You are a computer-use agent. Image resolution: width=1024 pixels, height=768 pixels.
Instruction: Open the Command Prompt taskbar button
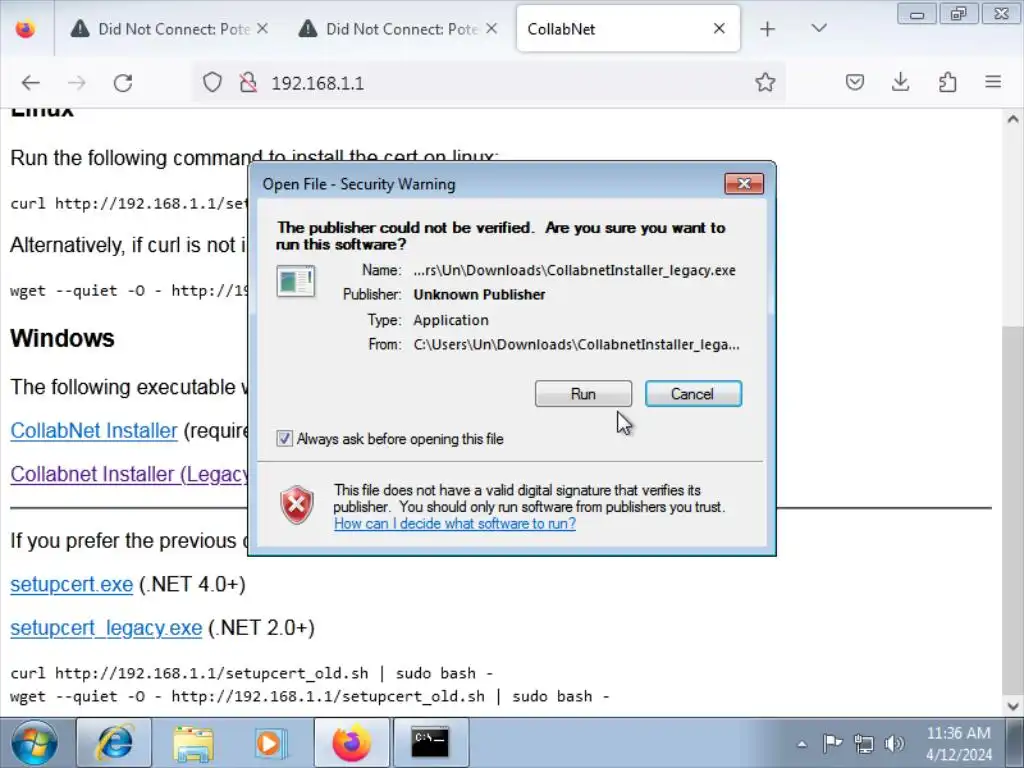[x=430, y=743]
